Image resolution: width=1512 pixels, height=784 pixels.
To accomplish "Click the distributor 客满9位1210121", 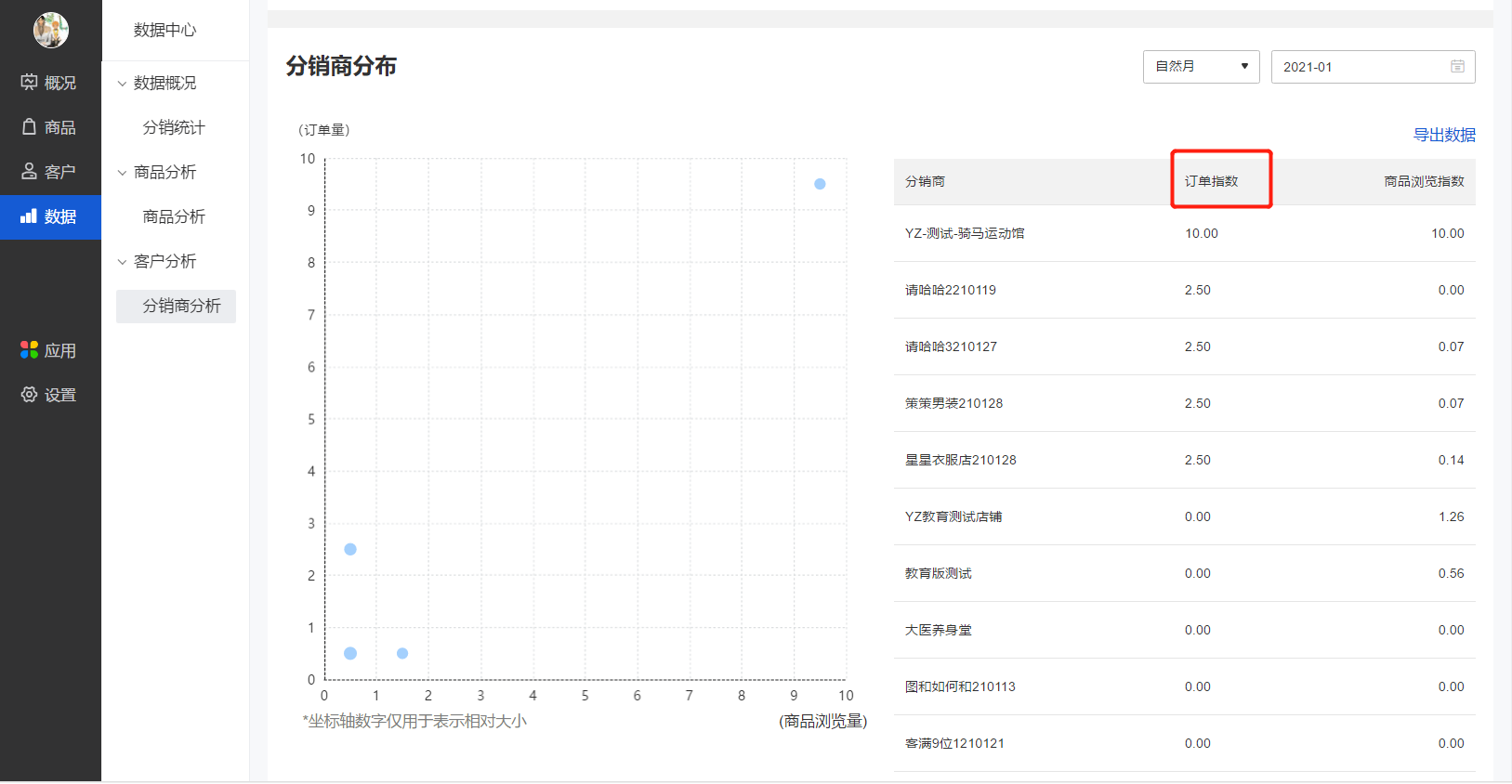I will 954,743.
